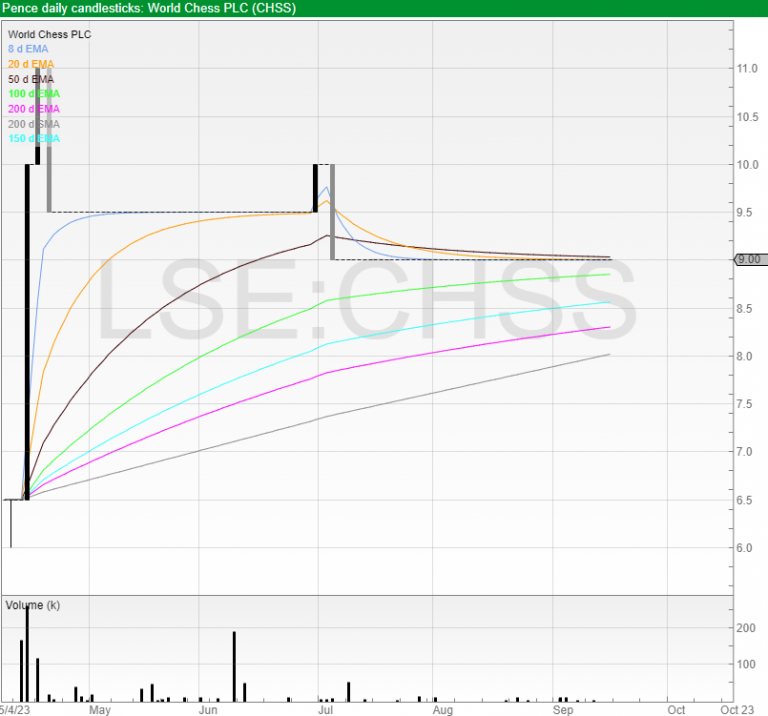Viewport: 768px width, 716px height.
Task: Click the Jul label on date axis
Action: (326, 709)
